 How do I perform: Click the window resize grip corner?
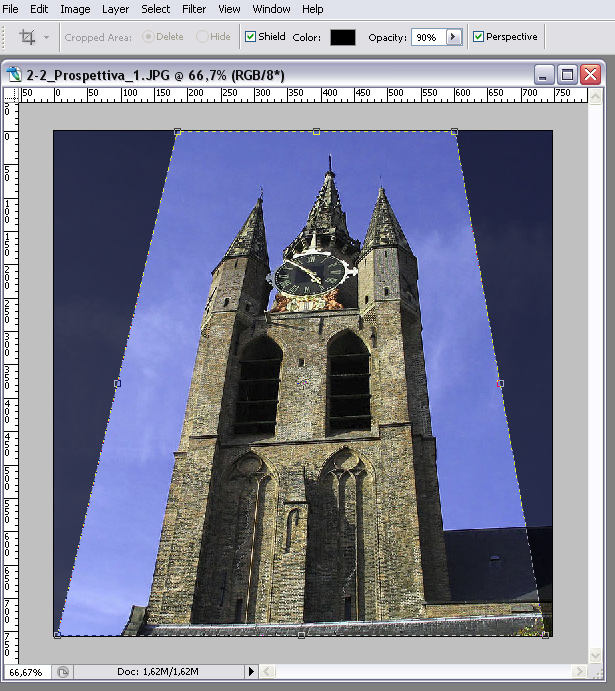(x=598, y=673)
